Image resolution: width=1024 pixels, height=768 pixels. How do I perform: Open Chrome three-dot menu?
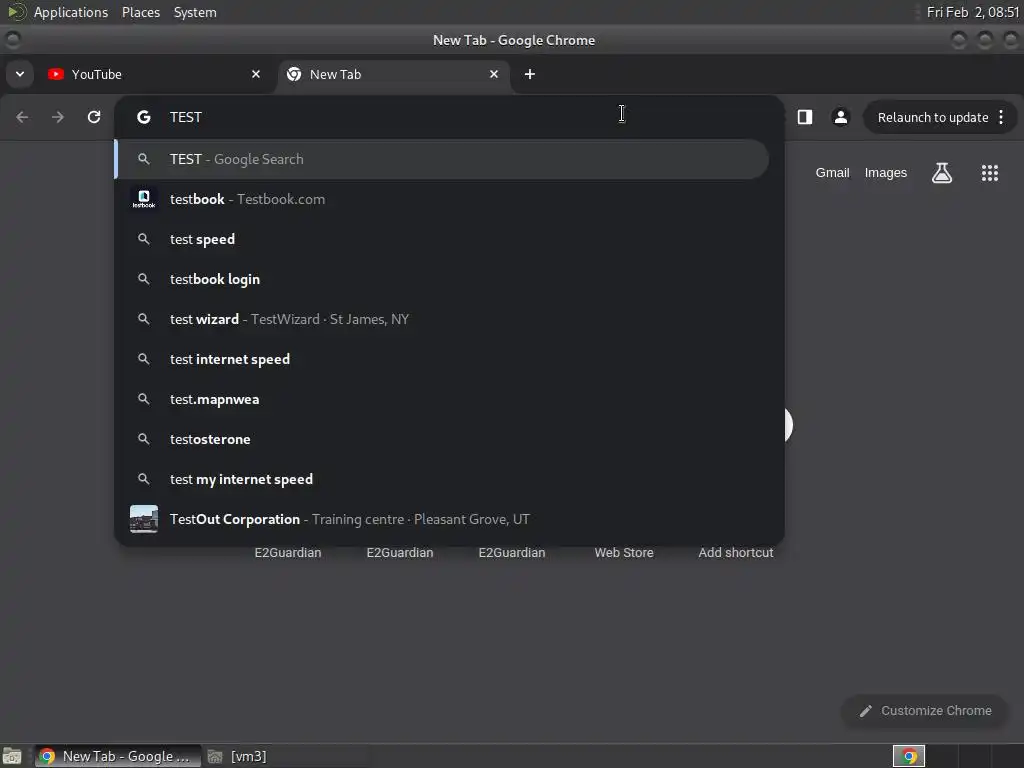click(x=1001, y=118)
